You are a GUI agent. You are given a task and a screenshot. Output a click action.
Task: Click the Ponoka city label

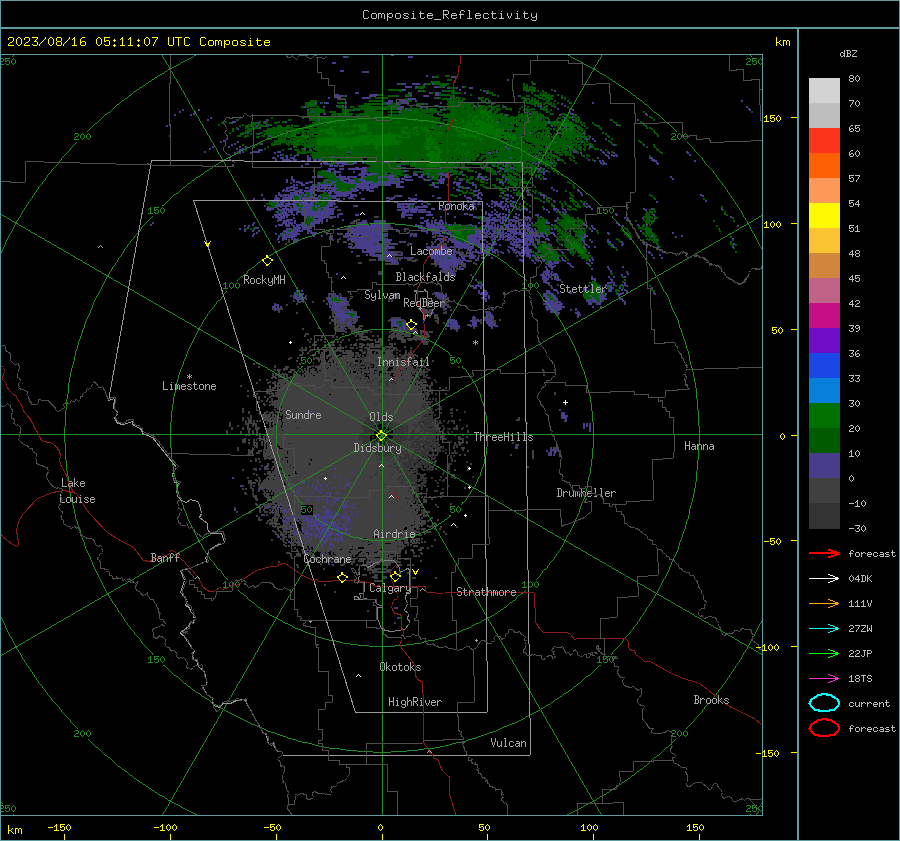point(456,206)
